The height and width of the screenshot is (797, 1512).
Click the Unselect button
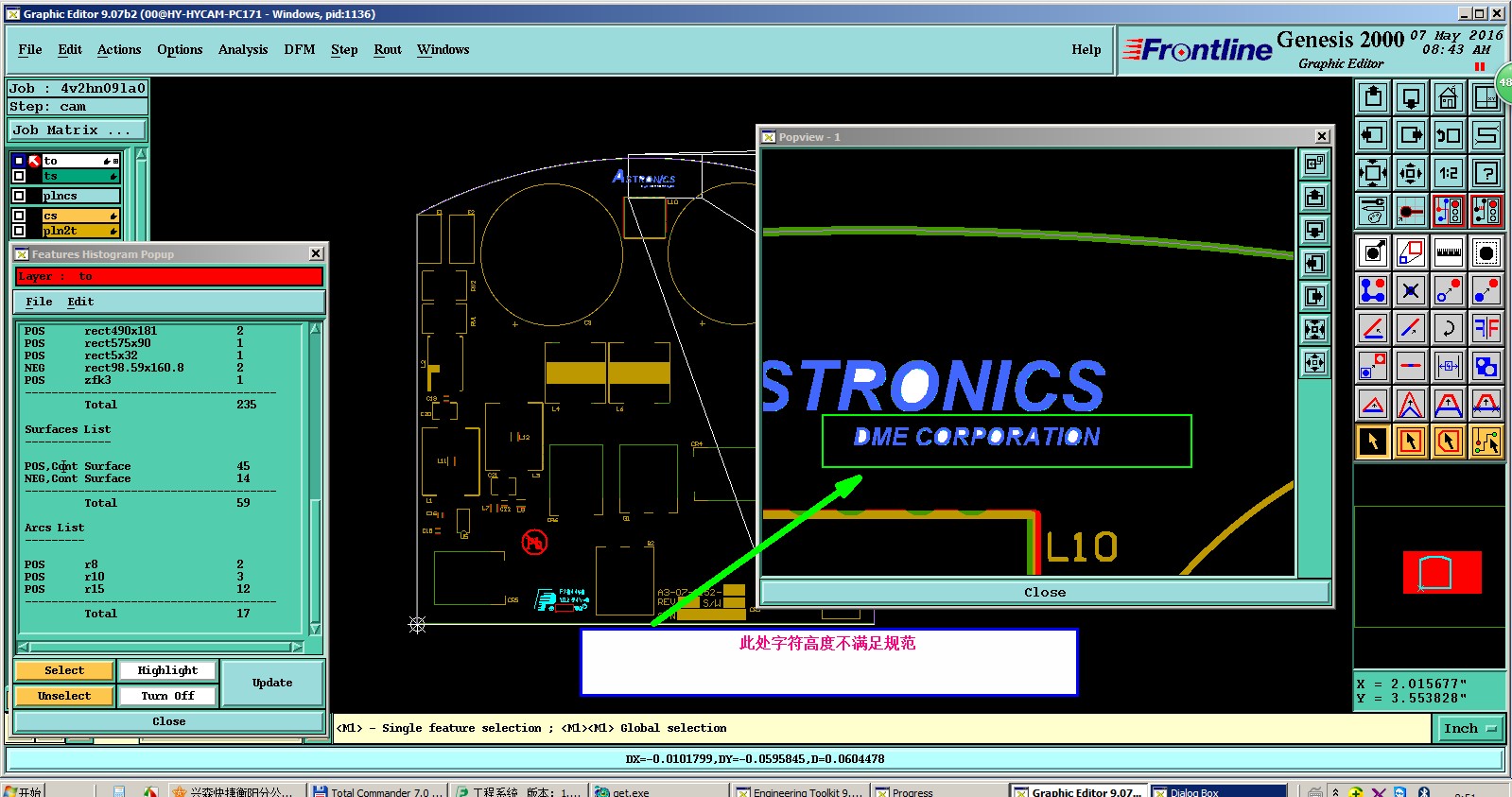pos(64,696)
